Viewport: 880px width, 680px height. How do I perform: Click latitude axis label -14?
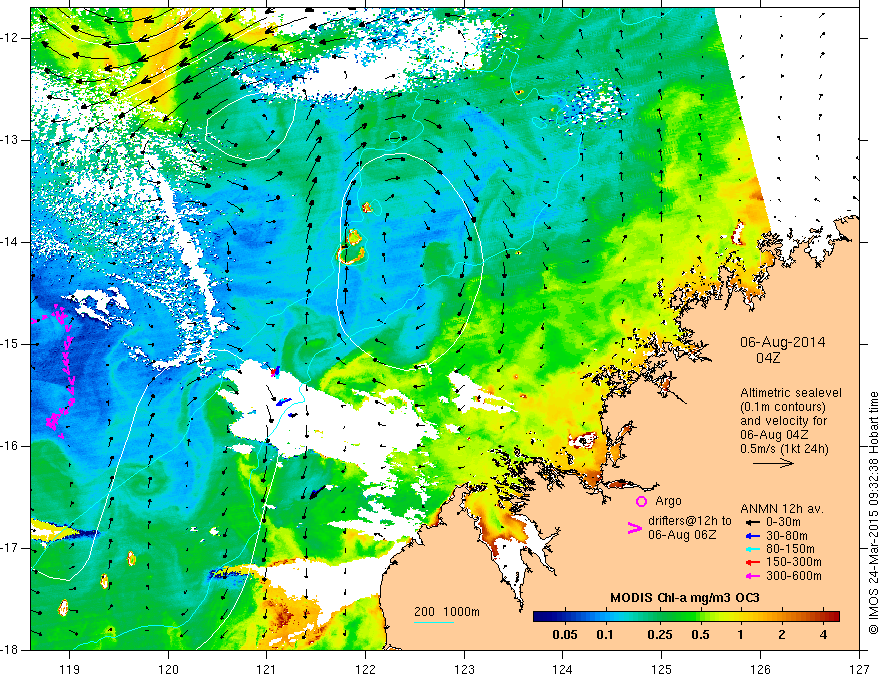(11, 242)
